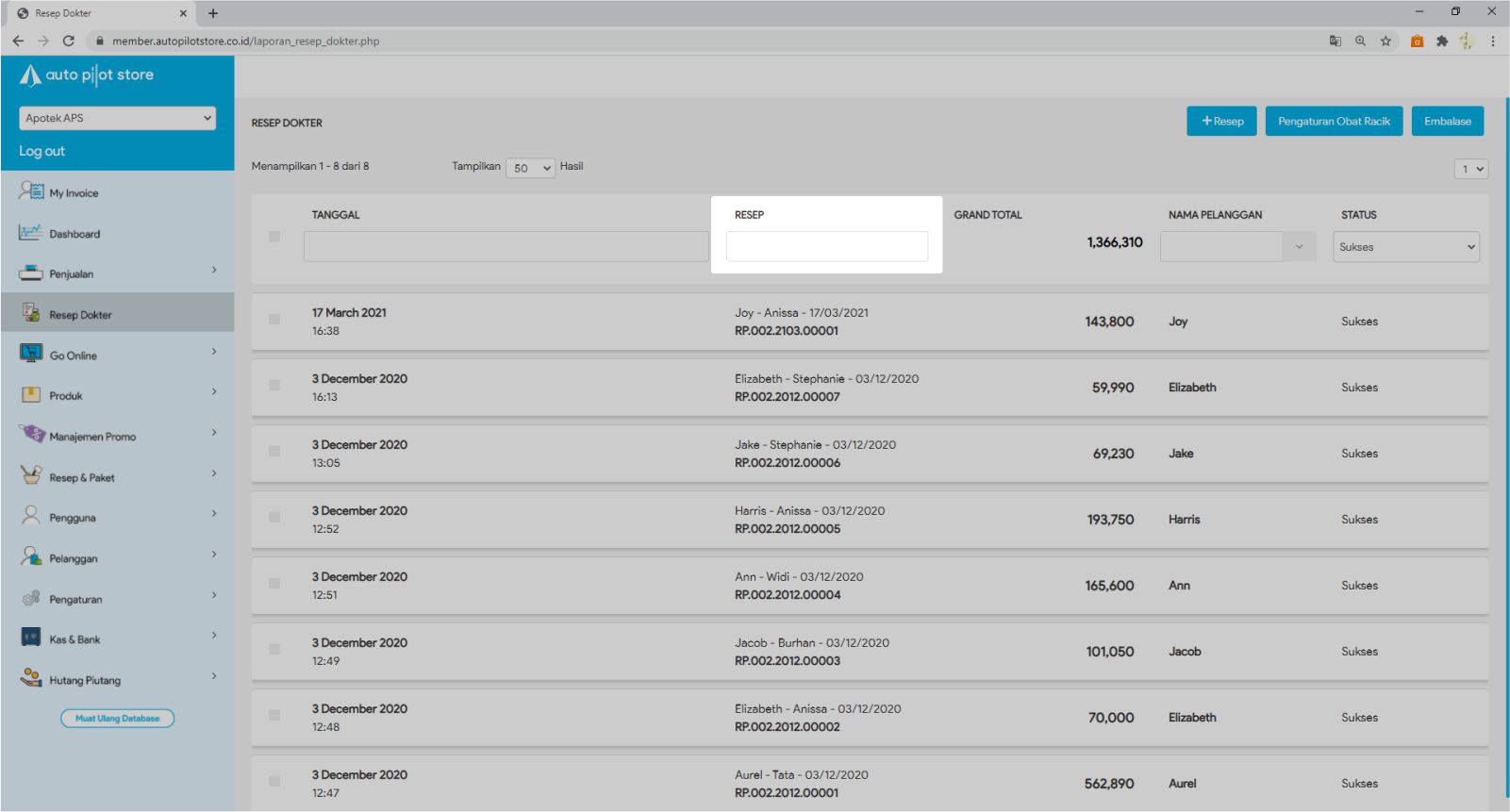The width and height of the screenshot is (1510, 812).
Task: Expand the Pelanggan sidebar menu
Action: 117,558
